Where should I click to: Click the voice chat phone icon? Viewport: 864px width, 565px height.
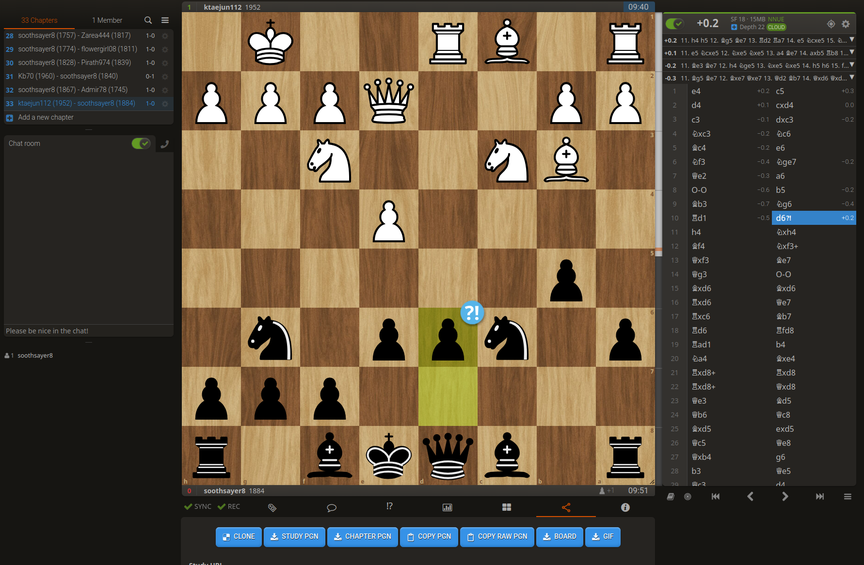(164, 144)
